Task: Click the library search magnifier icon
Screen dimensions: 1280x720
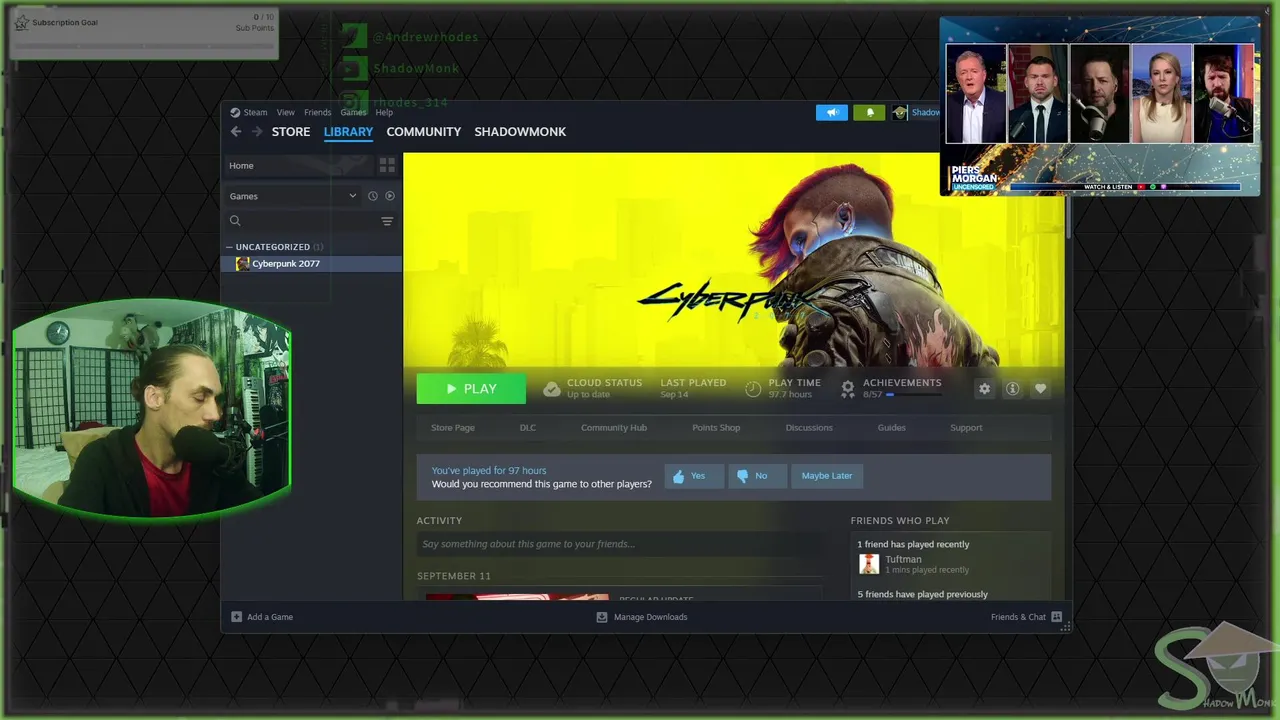Action: [235, 221]
